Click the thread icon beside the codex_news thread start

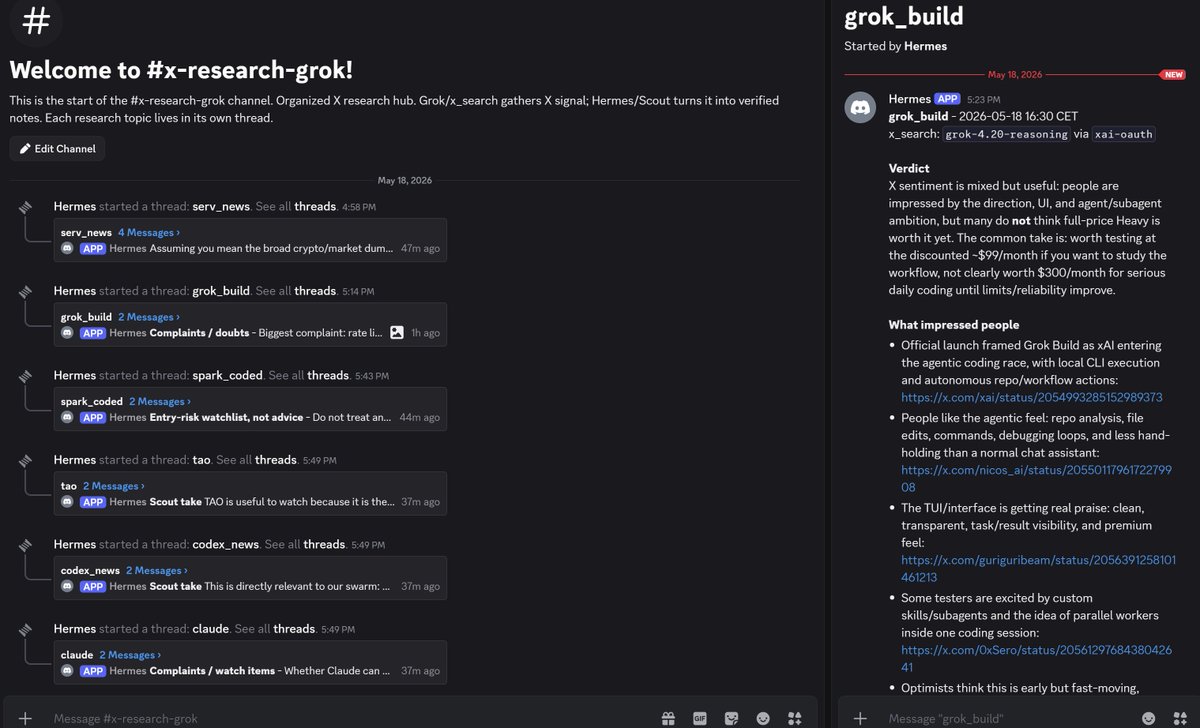pos(26,544)
